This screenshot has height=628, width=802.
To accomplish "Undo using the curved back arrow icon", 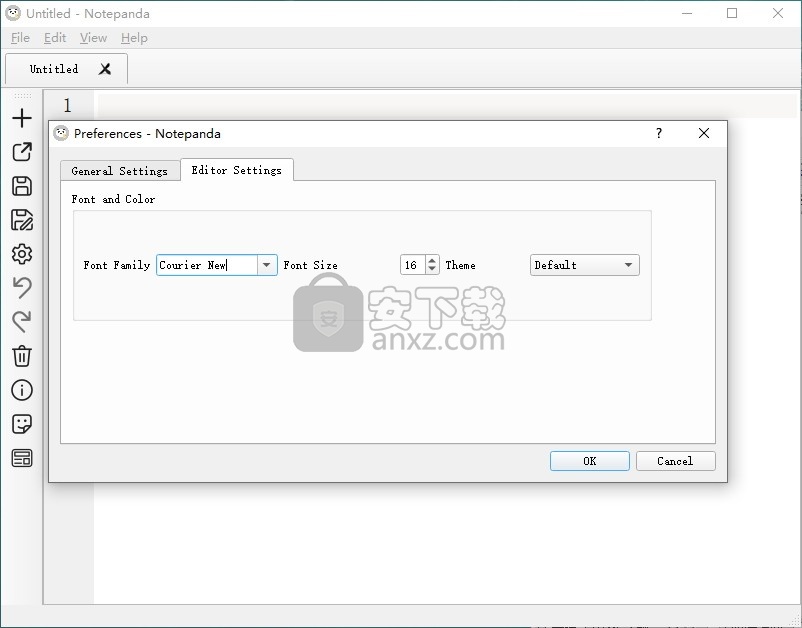I will (22, 287).
